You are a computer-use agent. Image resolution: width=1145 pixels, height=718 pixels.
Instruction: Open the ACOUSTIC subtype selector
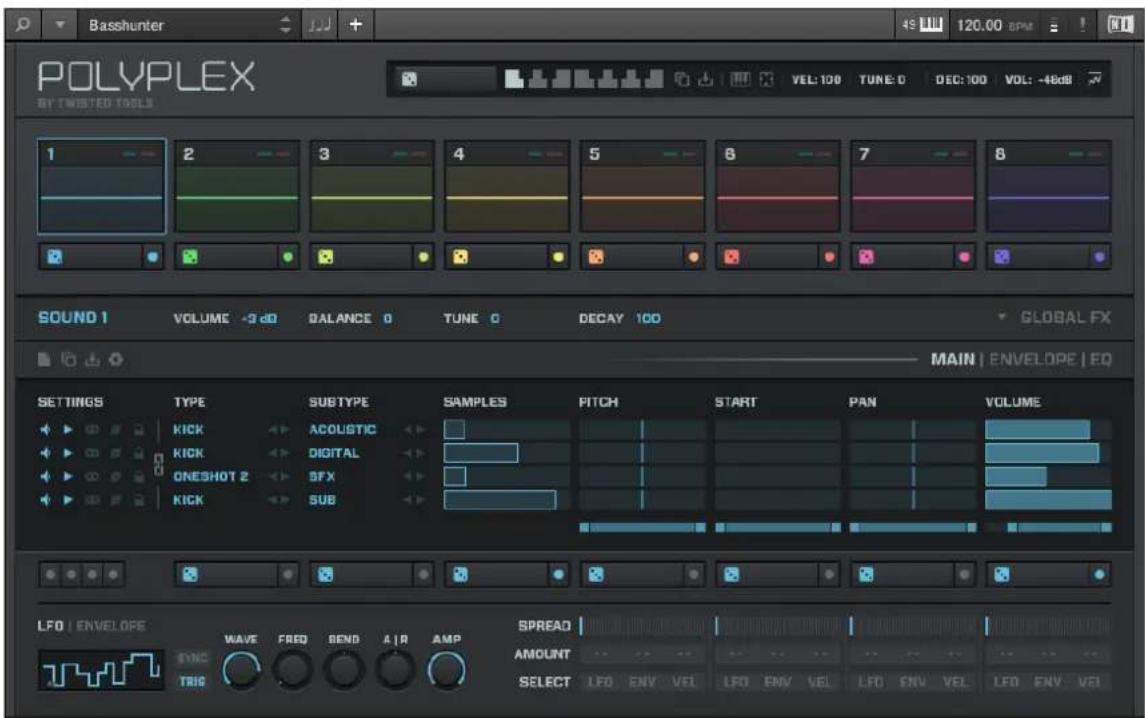point(342,429)
